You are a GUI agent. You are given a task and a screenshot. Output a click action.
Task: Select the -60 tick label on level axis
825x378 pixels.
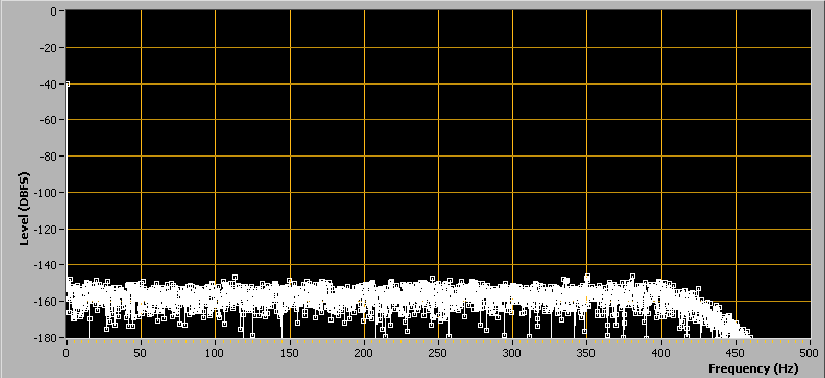49,120
